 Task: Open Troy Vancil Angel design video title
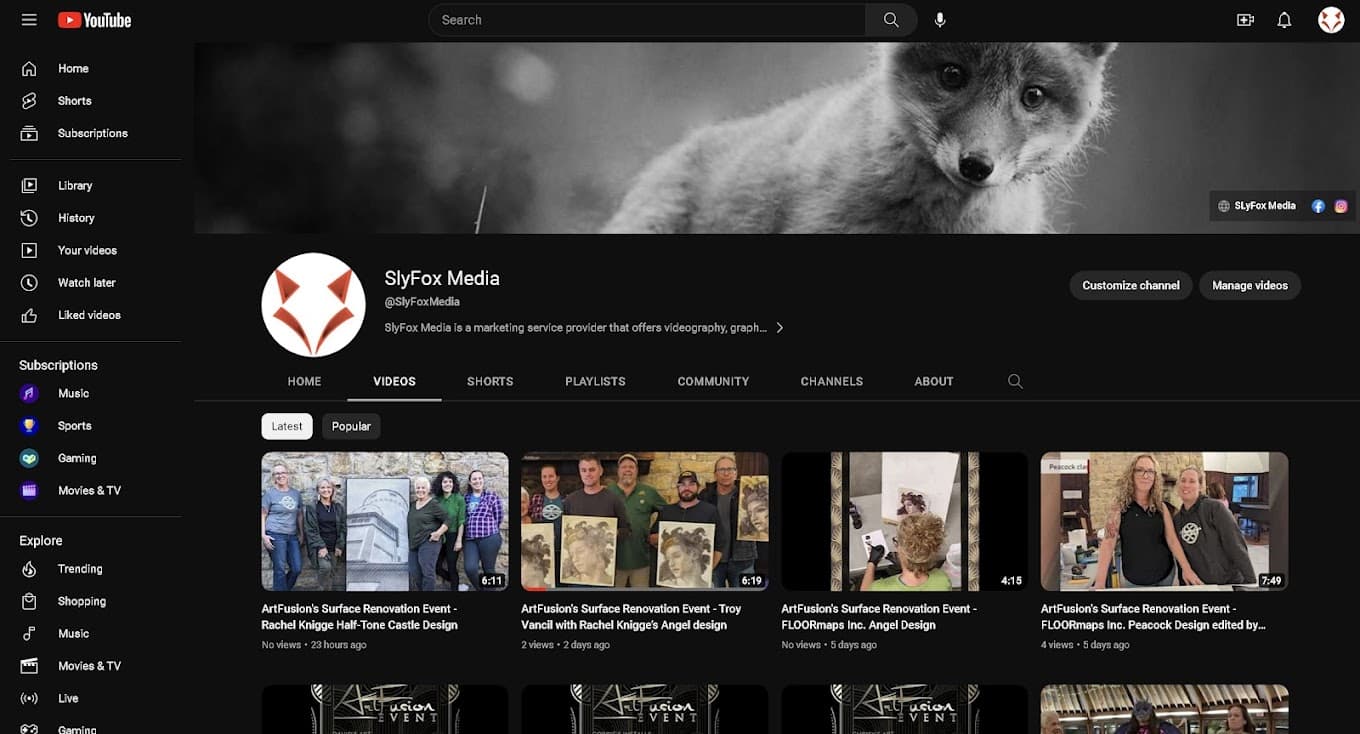point(631,617)
